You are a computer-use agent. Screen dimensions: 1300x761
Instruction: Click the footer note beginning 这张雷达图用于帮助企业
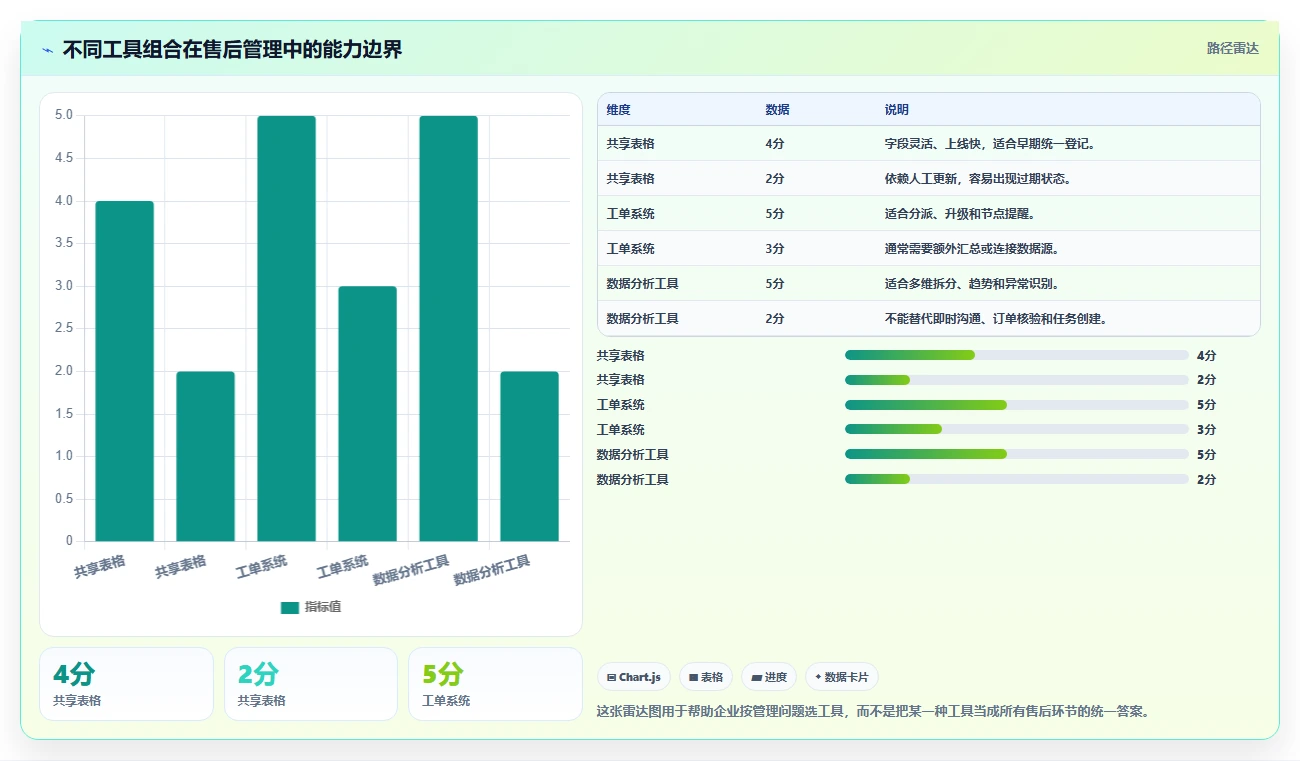[872, 712]
